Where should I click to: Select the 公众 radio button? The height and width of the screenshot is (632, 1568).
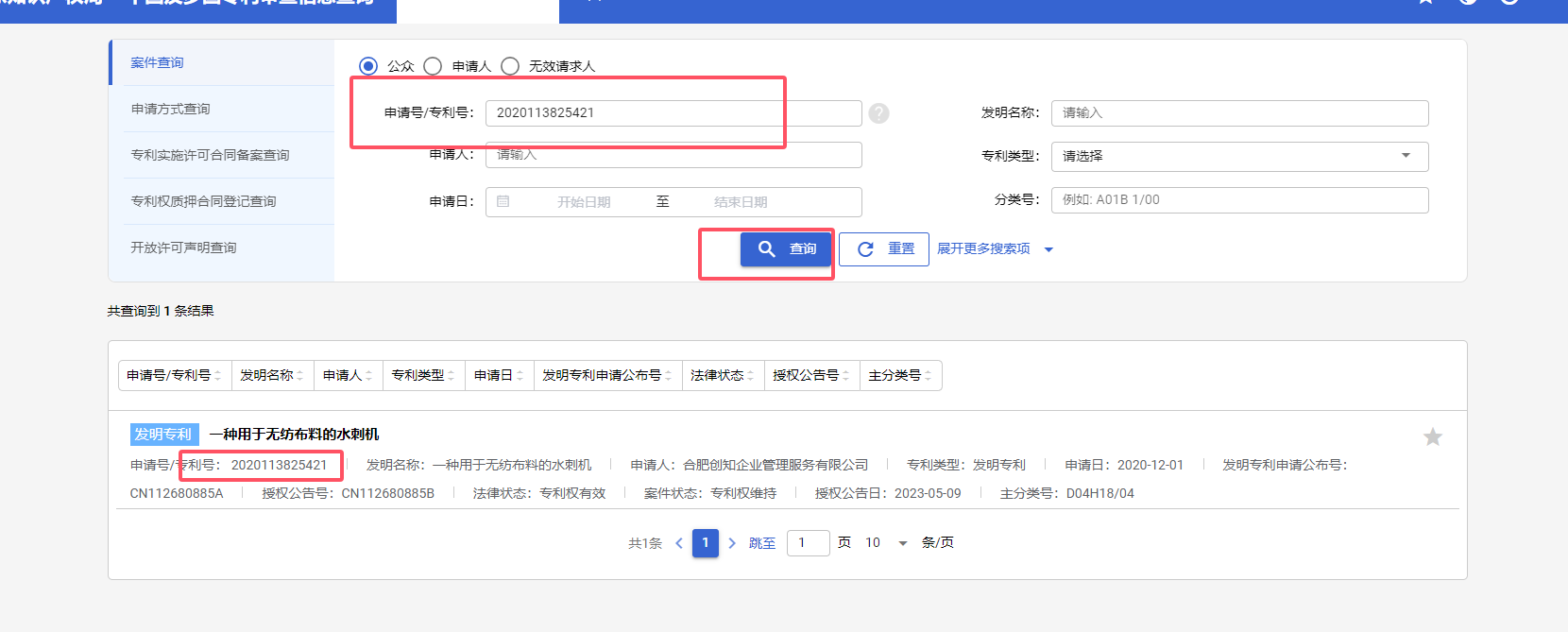368,66
